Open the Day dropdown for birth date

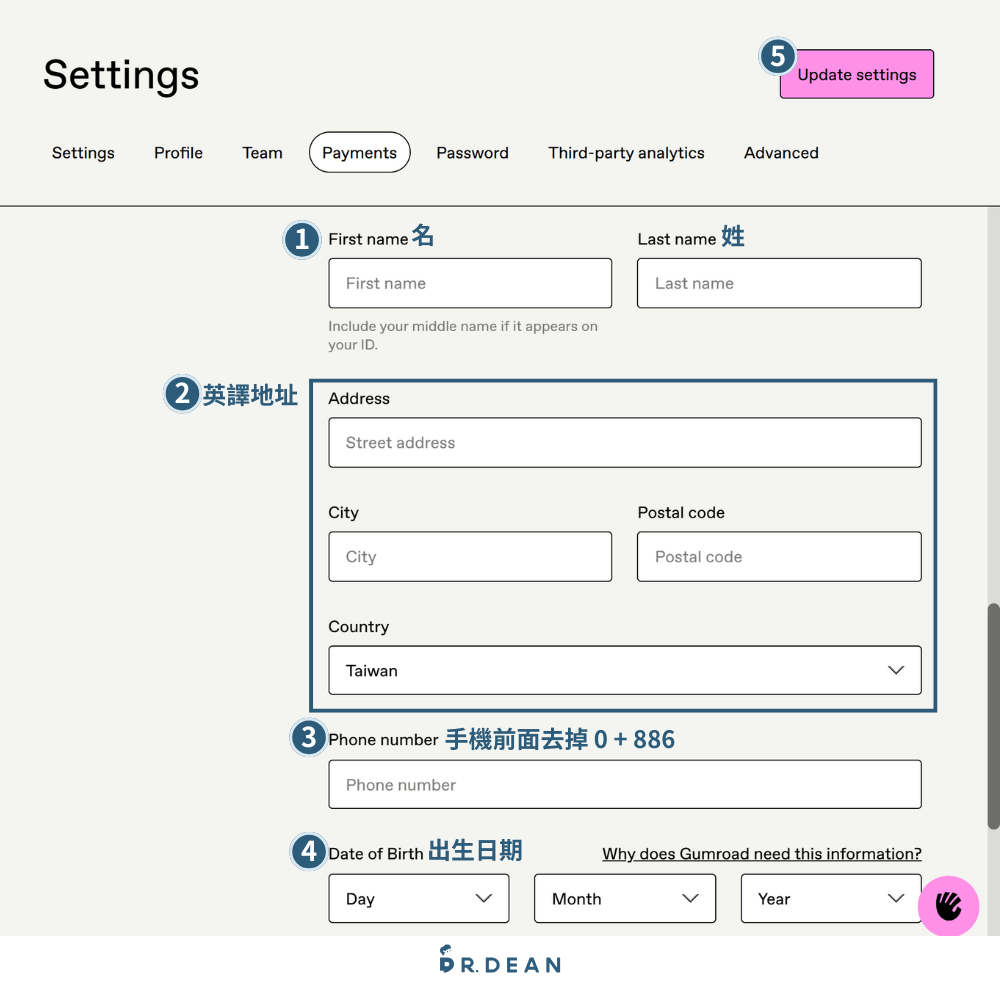click(418, 899)
